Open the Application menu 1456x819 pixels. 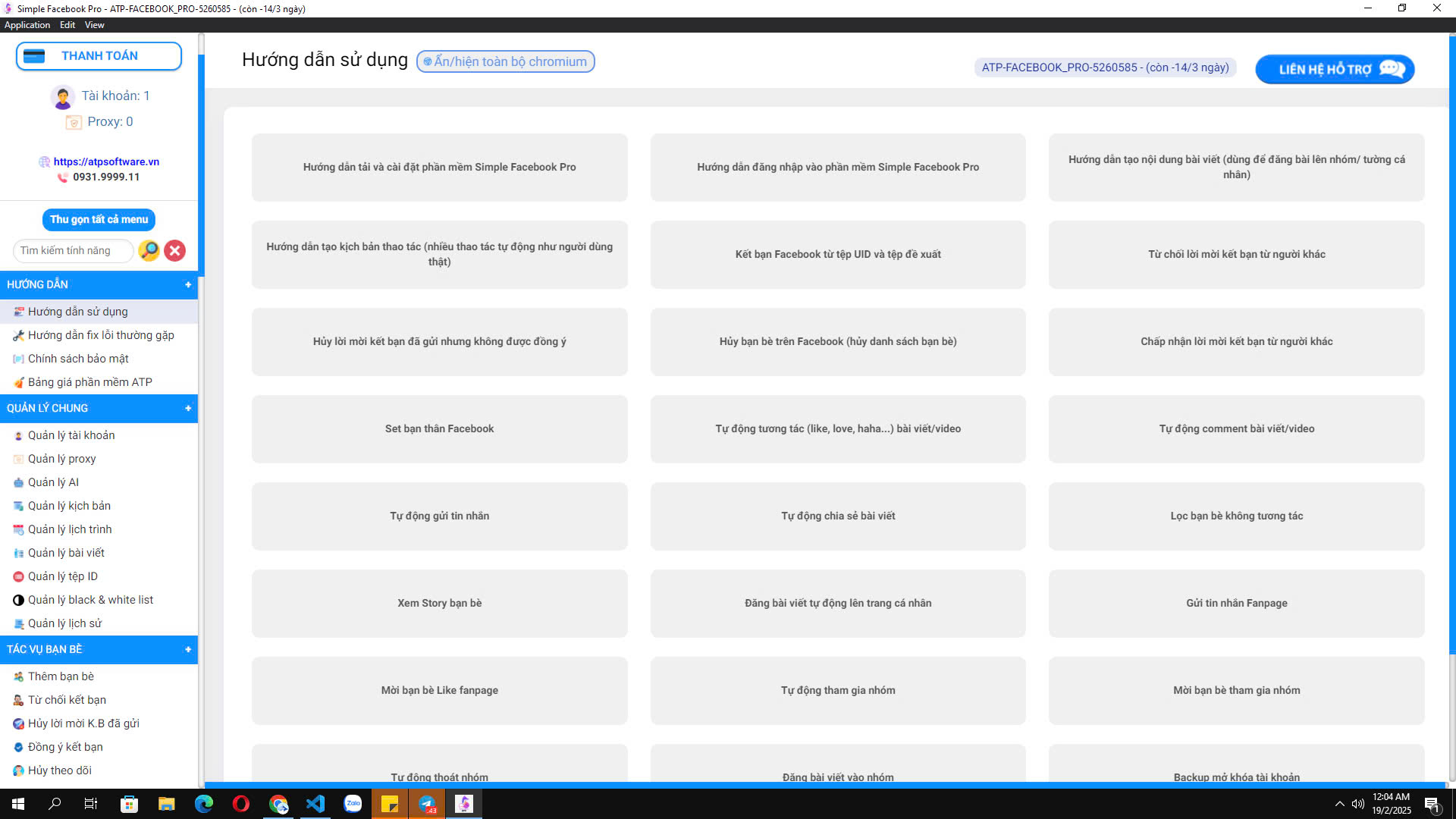(27, 25)
